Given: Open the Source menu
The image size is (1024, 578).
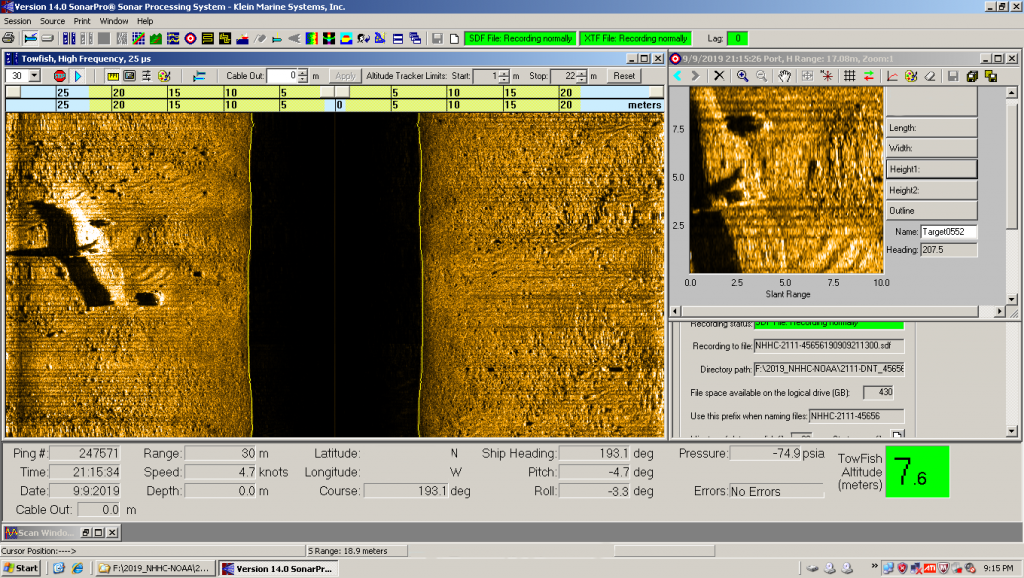Looking at the screenshot, I should click(52, 21).
